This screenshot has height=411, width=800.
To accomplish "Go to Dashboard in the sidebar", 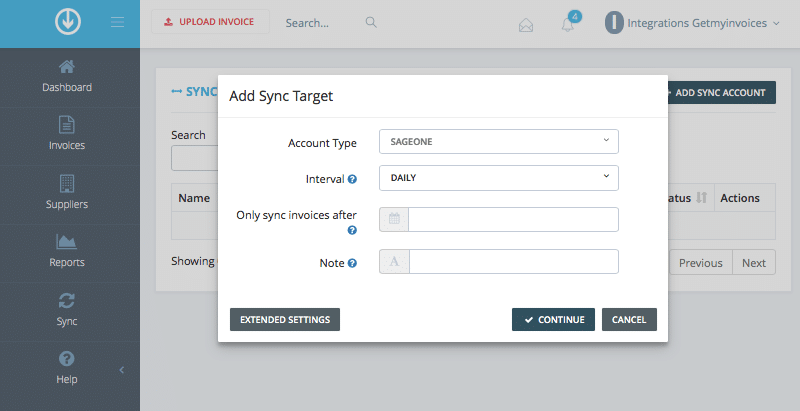I will [x=67, y=77].
